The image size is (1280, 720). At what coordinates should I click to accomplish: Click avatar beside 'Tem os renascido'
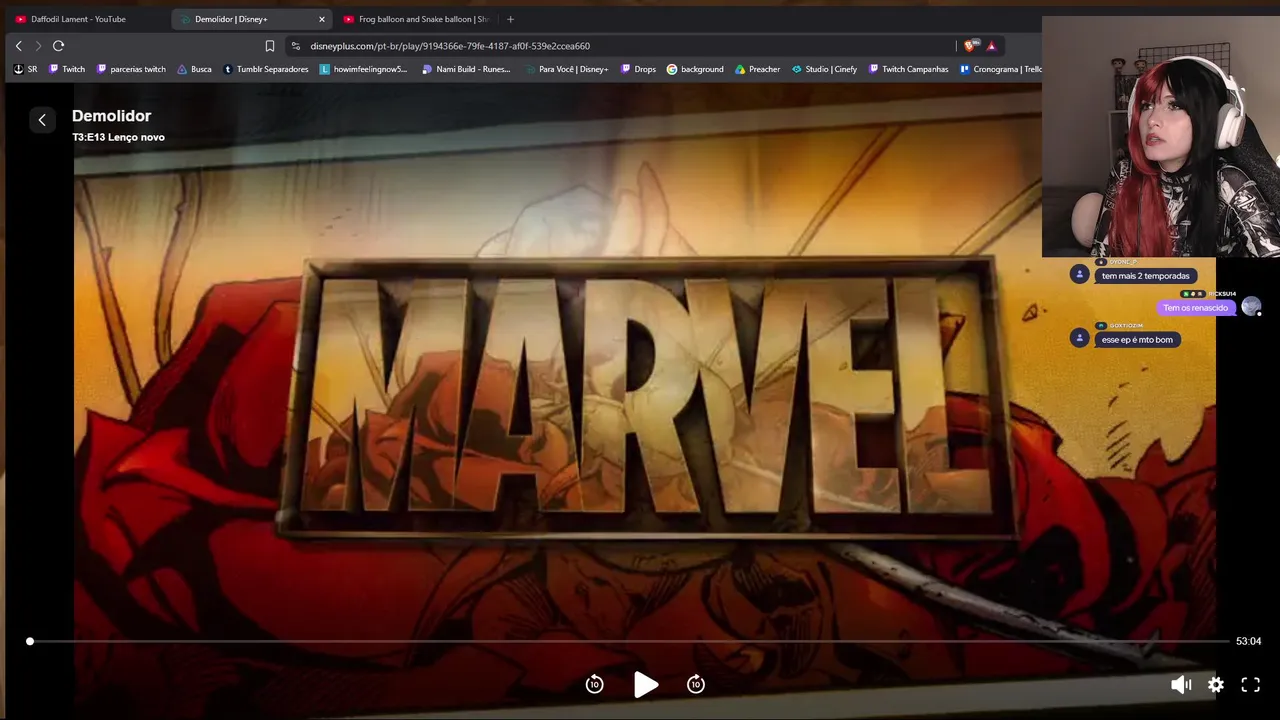[1251, 306]
